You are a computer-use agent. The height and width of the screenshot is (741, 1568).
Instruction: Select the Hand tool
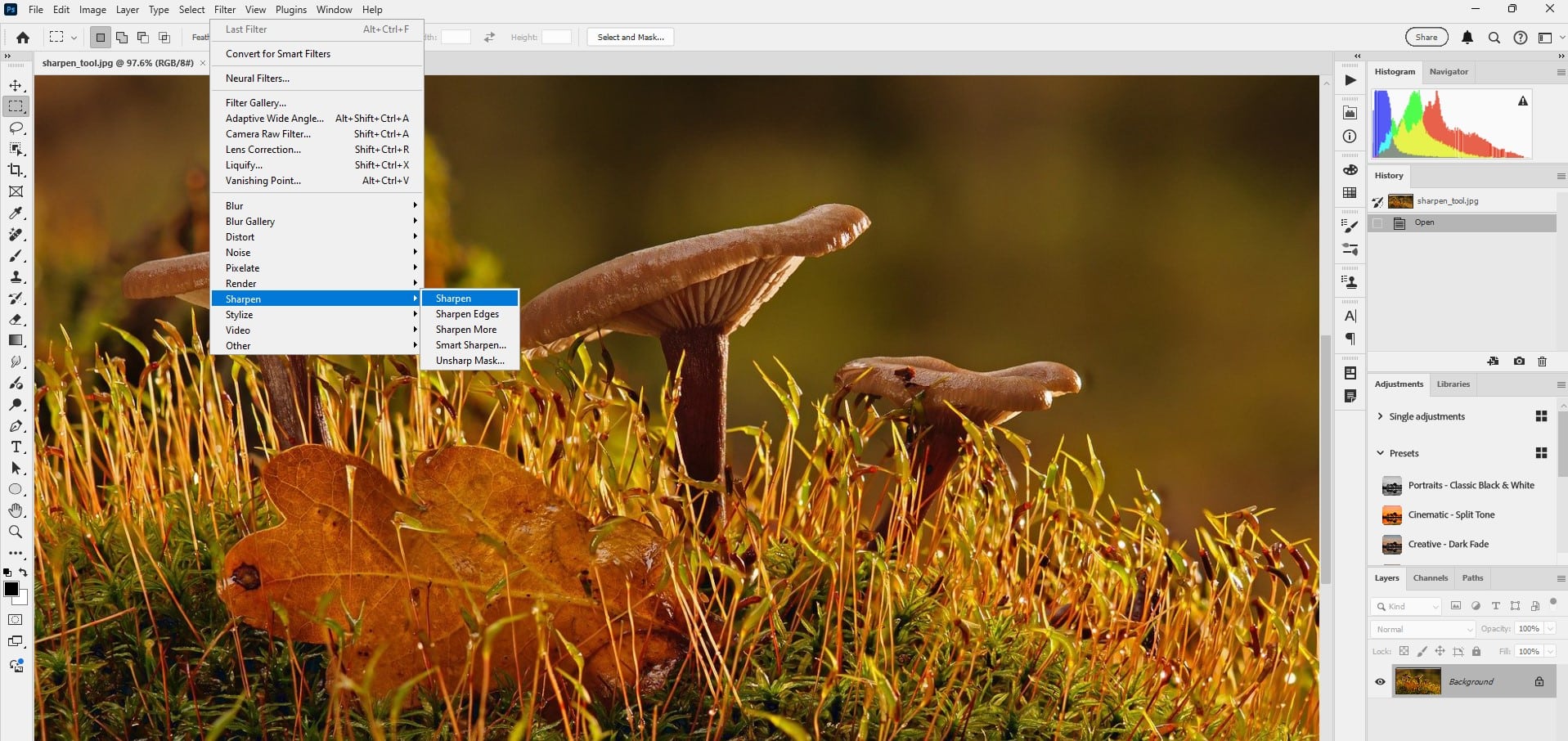tap(15, 510)
